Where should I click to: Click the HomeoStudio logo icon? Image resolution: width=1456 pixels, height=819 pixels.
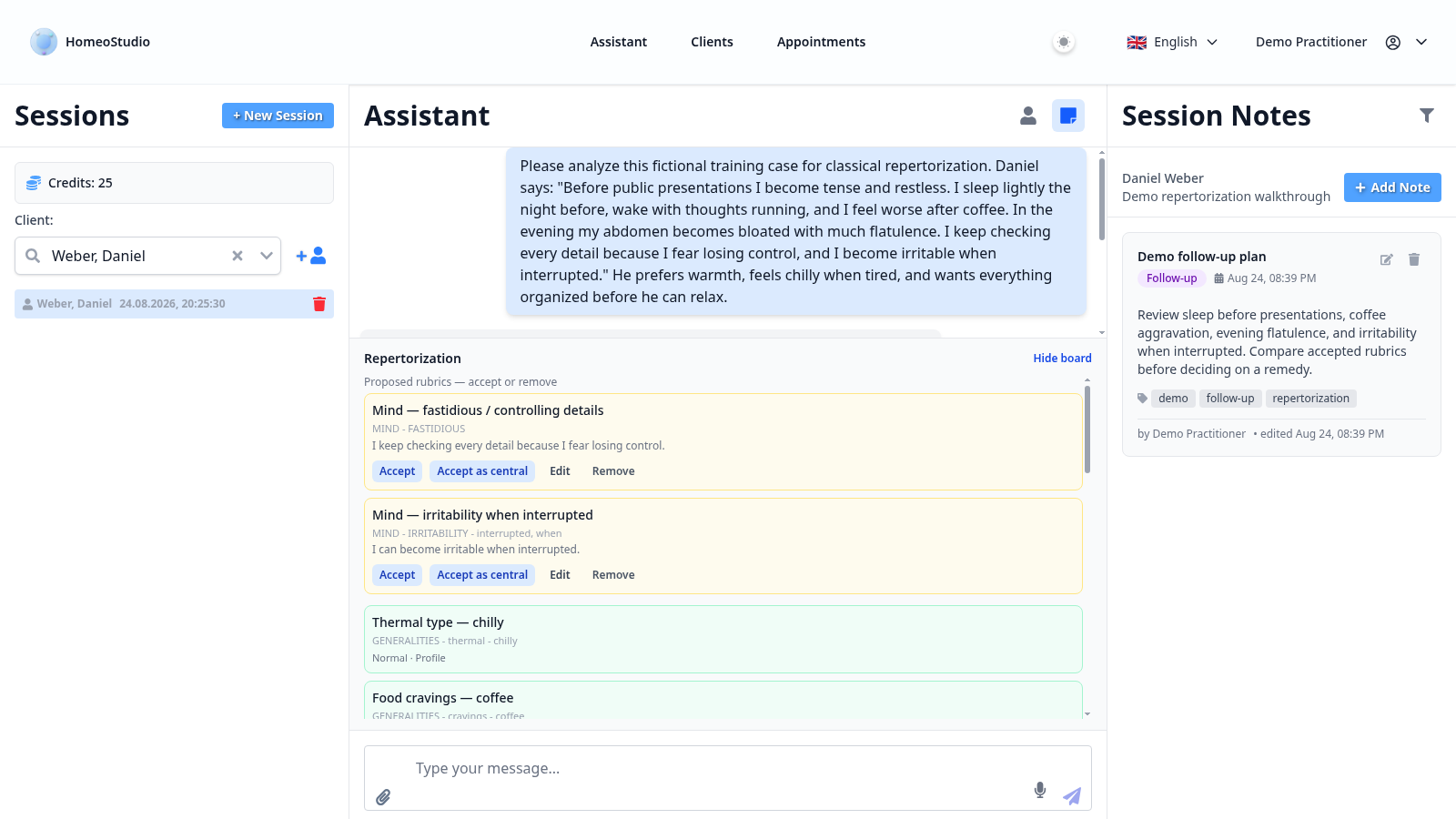[x=44, y=42]
